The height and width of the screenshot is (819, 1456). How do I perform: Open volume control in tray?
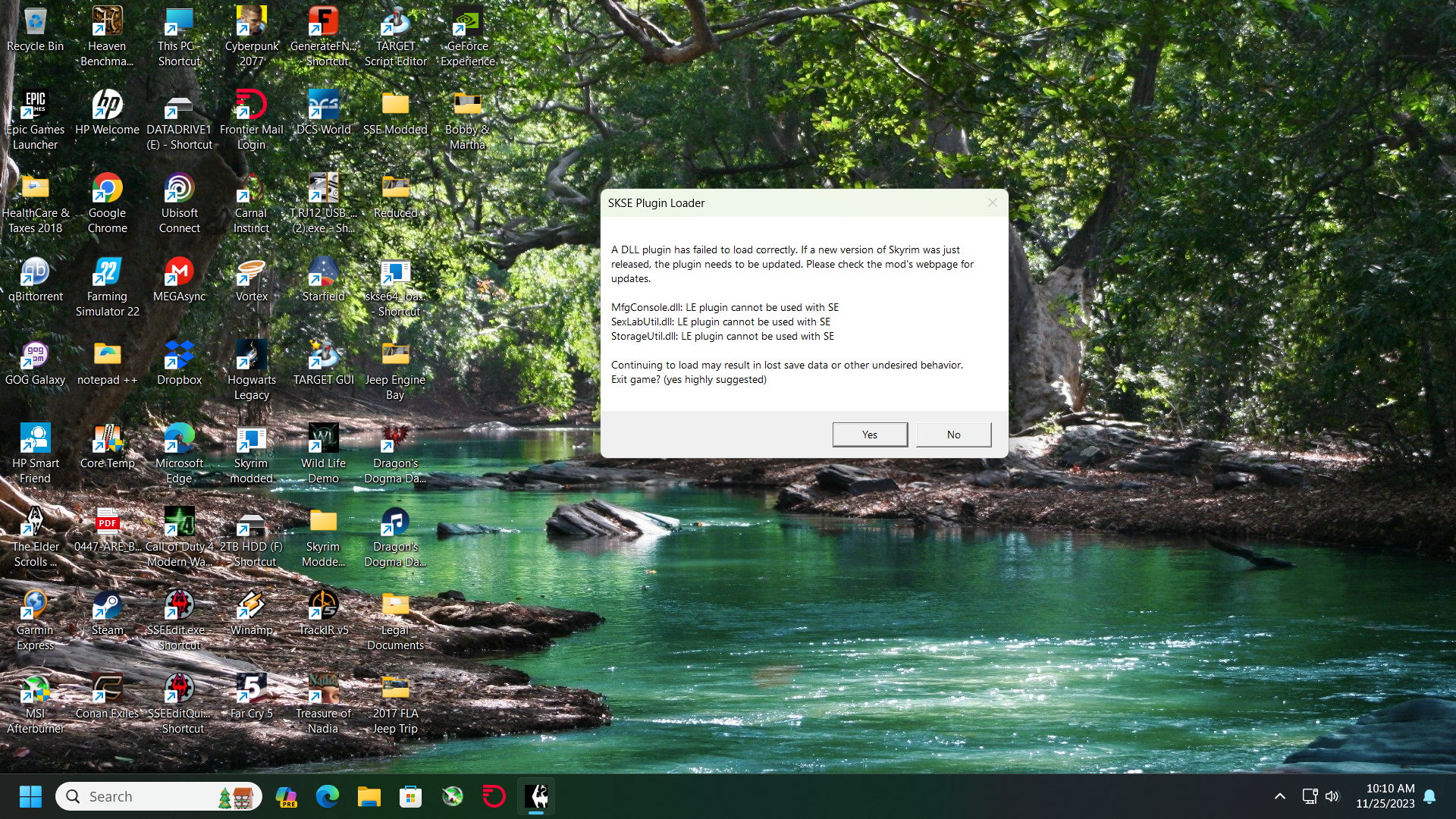1332,796
